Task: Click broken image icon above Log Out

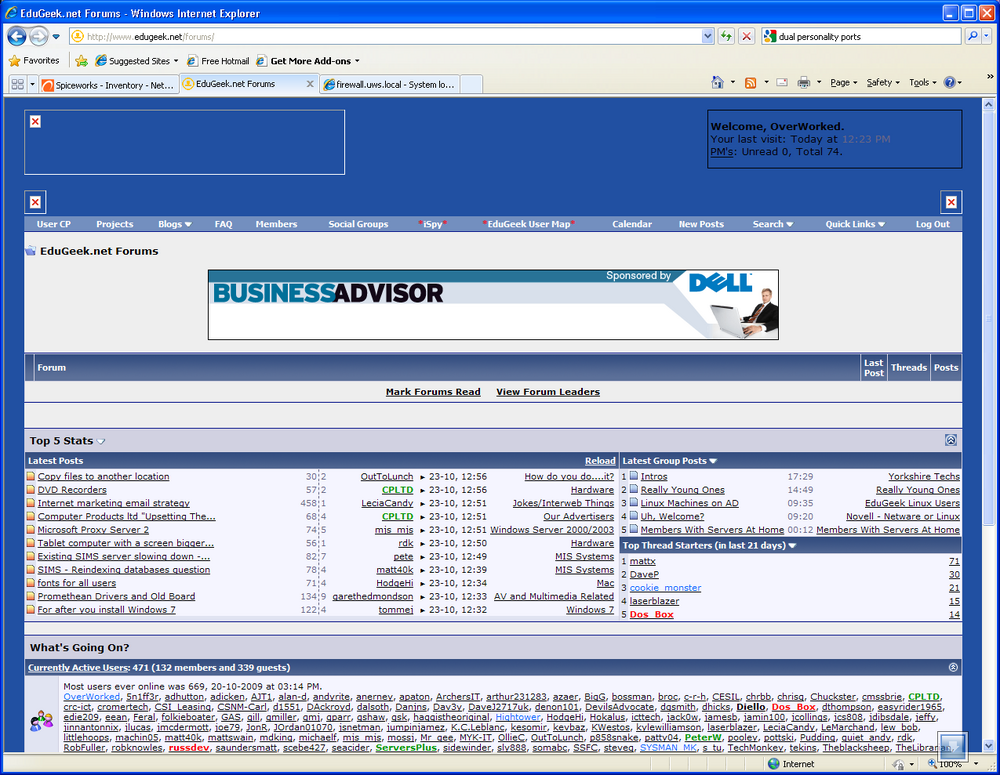Action: point(951,202)
